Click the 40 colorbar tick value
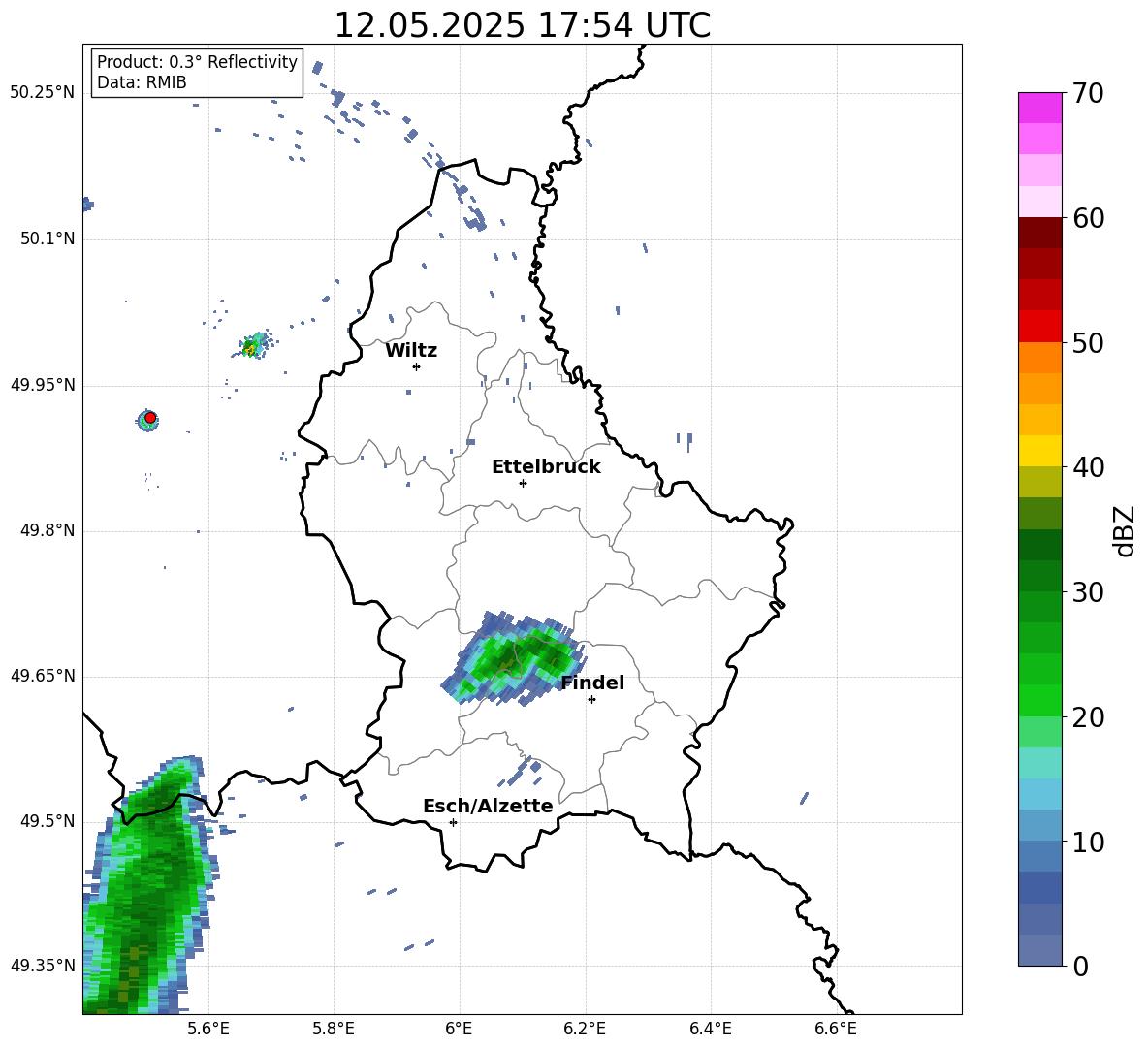The image size is (1148, 1048). point(1088,467)
